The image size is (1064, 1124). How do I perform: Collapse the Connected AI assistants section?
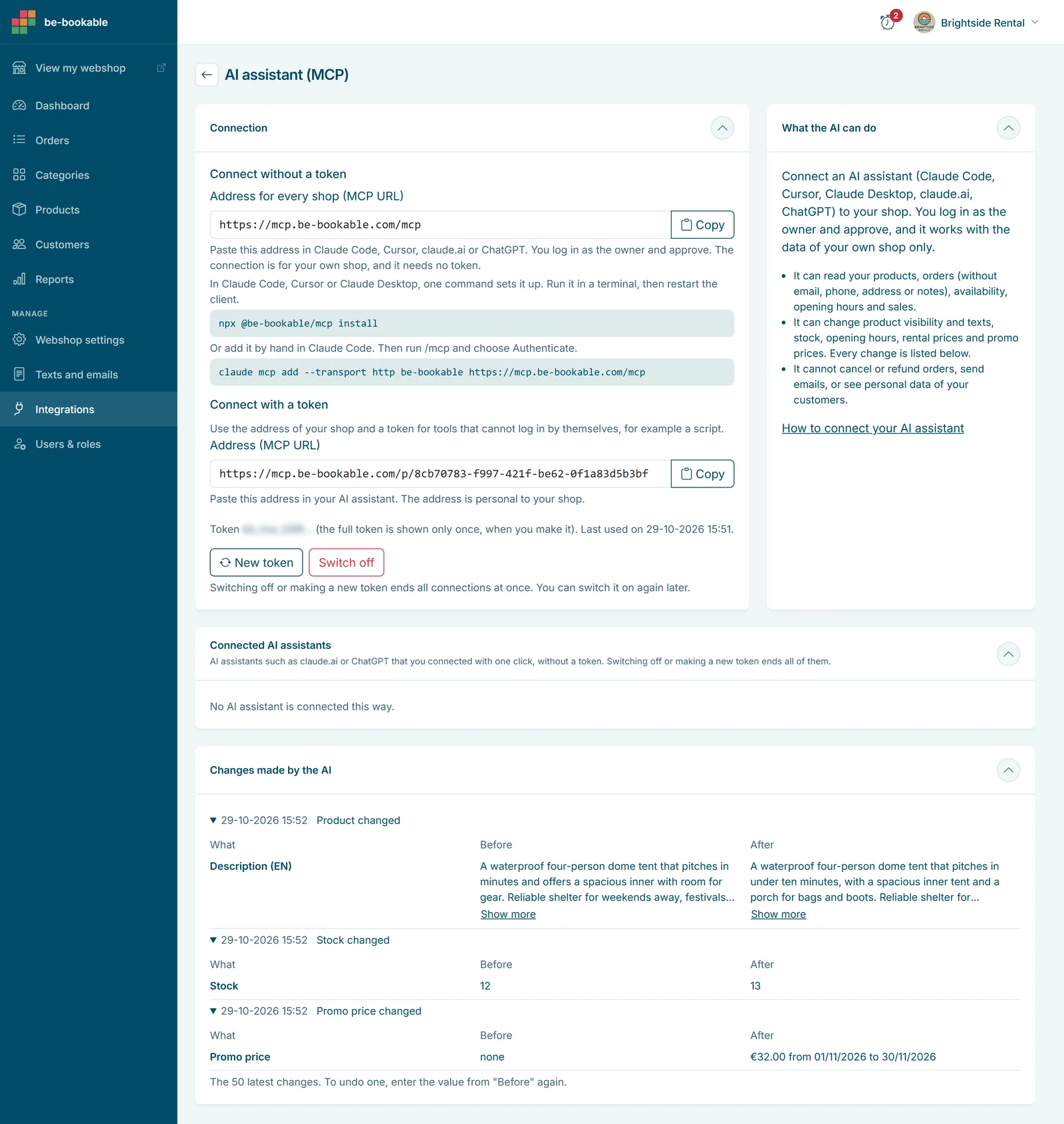point(1008,654)
